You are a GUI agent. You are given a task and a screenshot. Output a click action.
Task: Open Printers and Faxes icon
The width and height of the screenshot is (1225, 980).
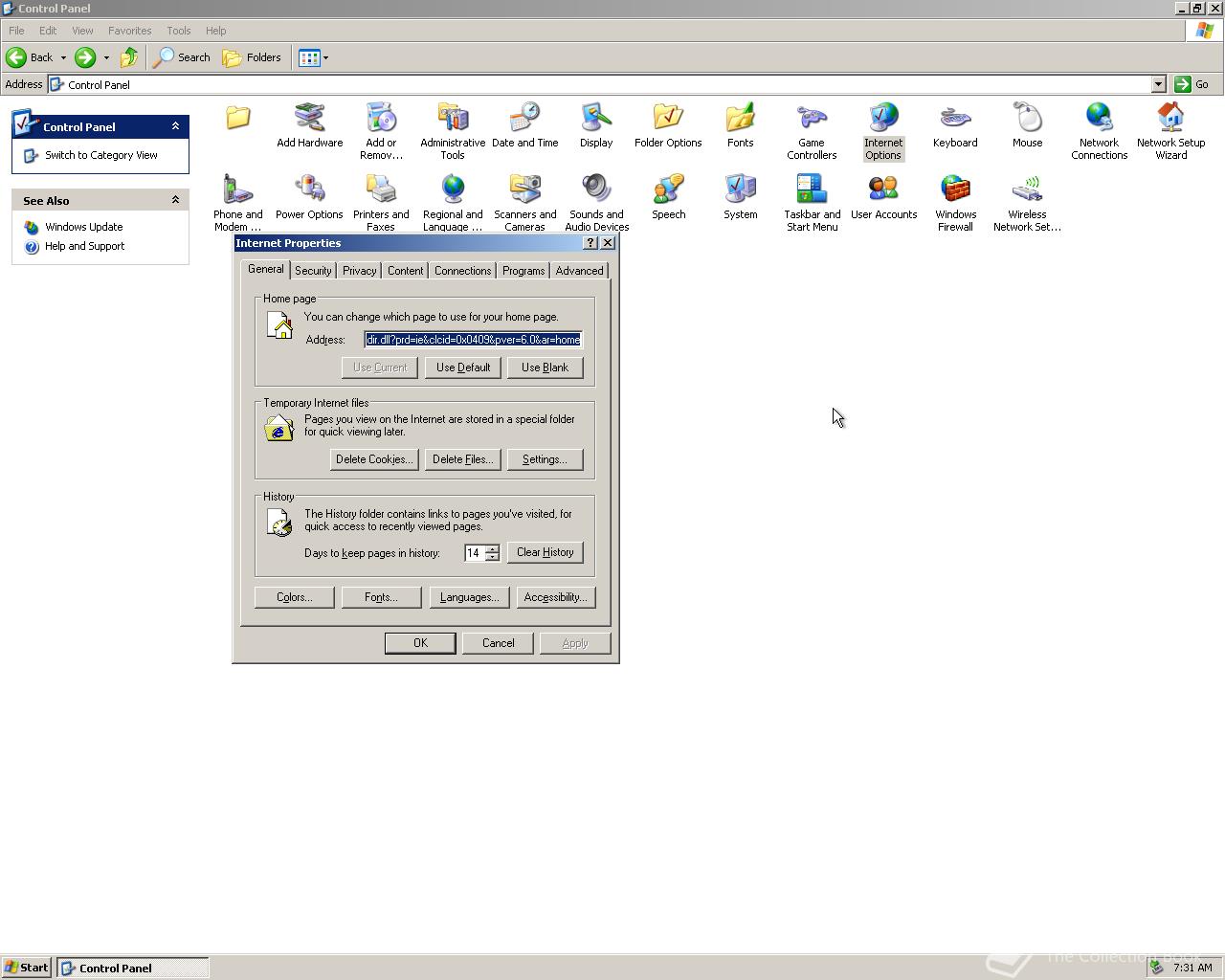[x=381, y=203]
